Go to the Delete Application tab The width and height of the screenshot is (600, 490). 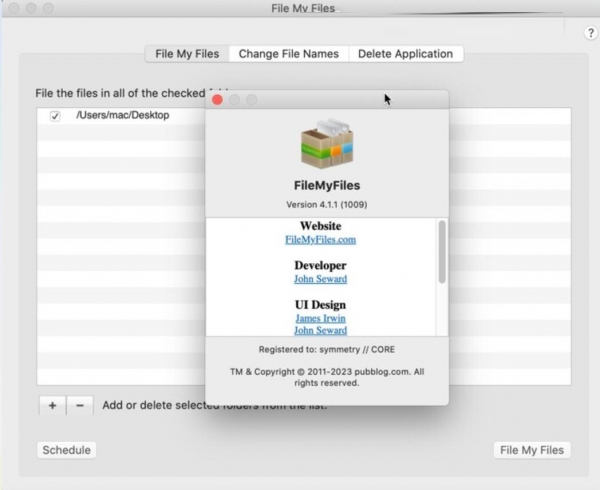(406, 54)
